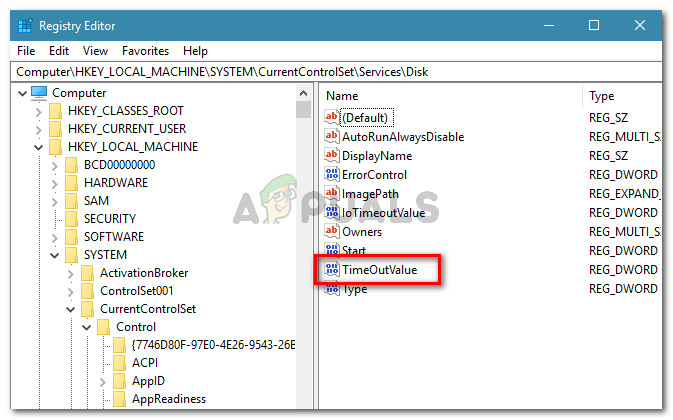
Task: Click the SAM folder icon
Action: coord(72,201)
